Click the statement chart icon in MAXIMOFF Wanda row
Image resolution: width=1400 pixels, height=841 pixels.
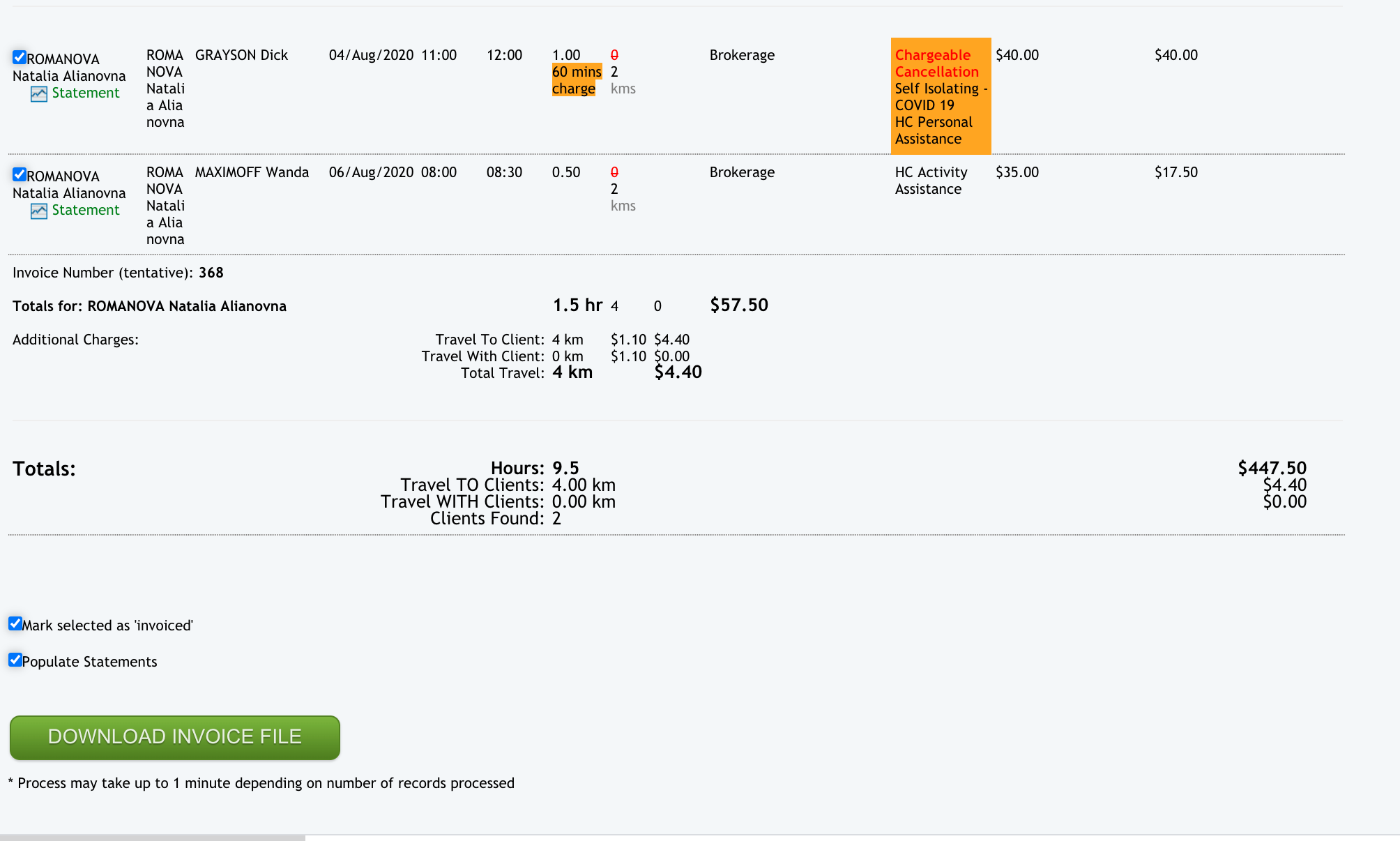tap(39, 211)
